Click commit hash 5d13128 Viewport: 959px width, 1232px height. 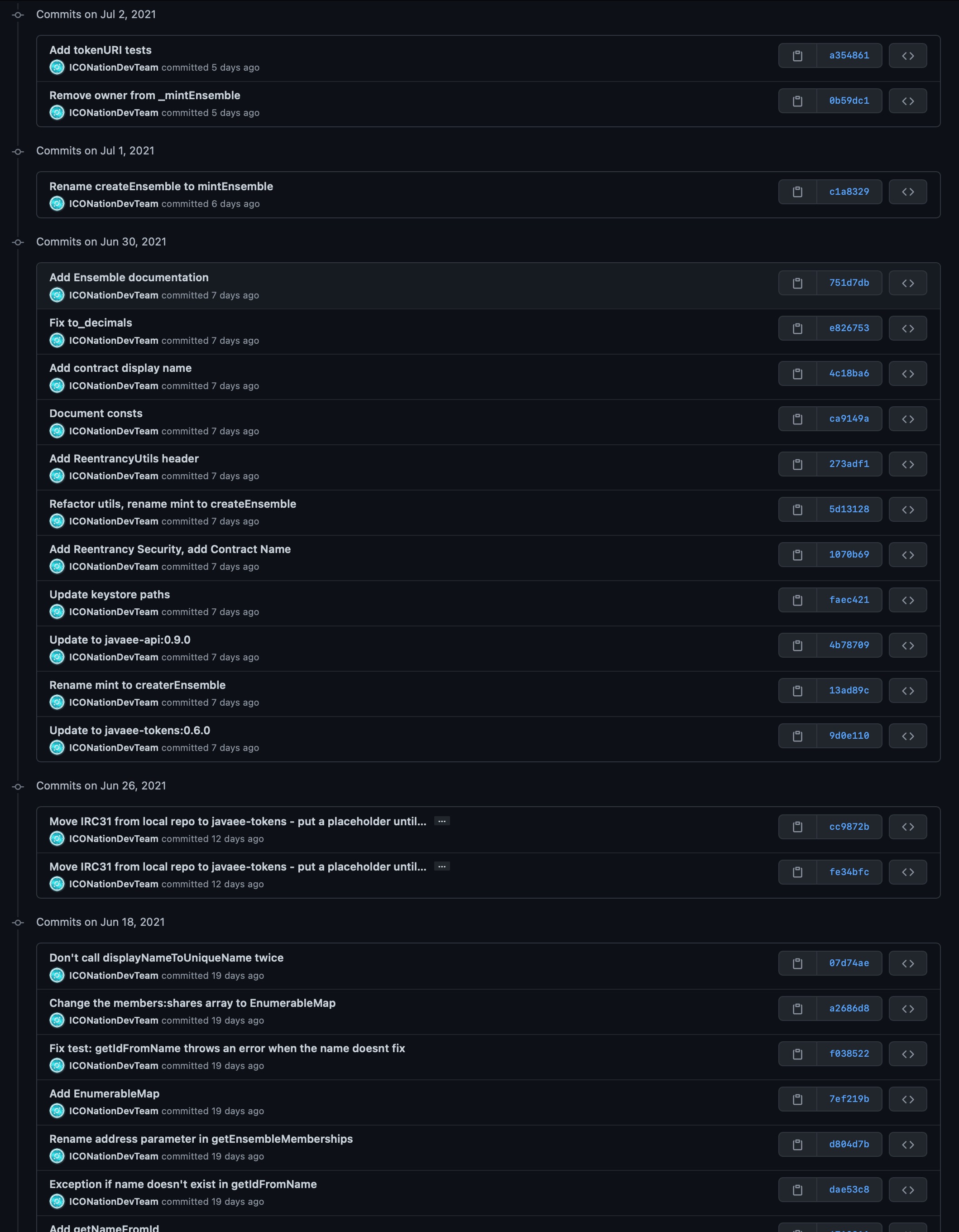point(849,510)
